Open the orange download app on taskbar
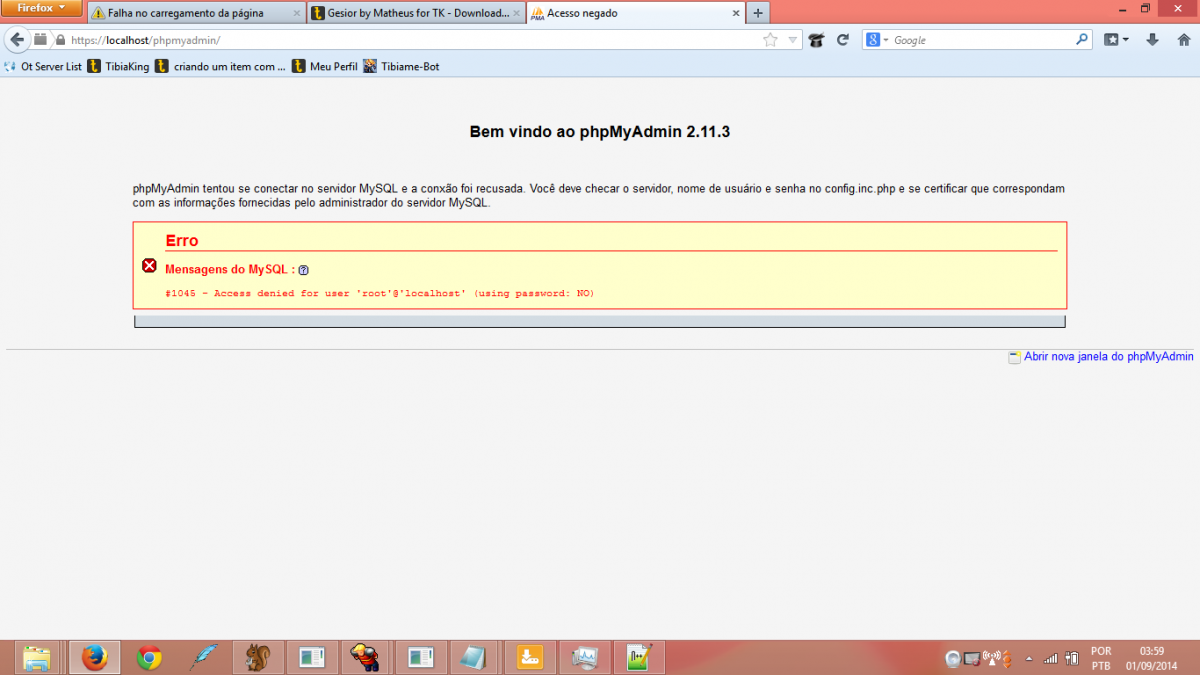The width and height of the screenshot is (1200, 675). 530,657
